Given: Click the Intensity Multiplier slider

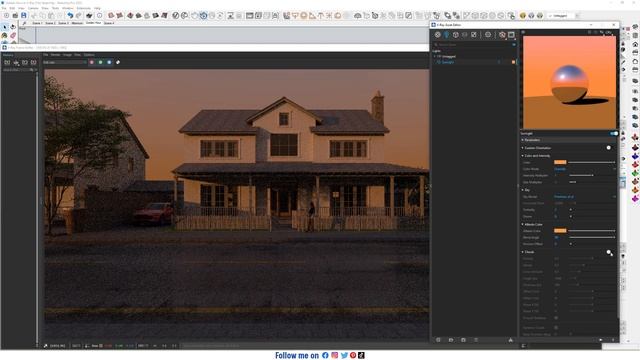Looking at the screenshot, I should (x=592, y=176).
